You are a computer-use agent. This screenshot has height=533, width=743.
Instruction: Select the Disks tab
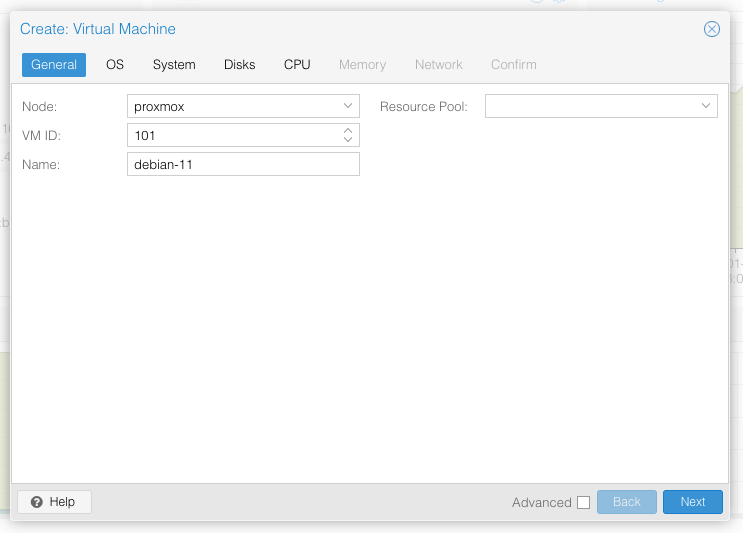[x=240, y=65]
